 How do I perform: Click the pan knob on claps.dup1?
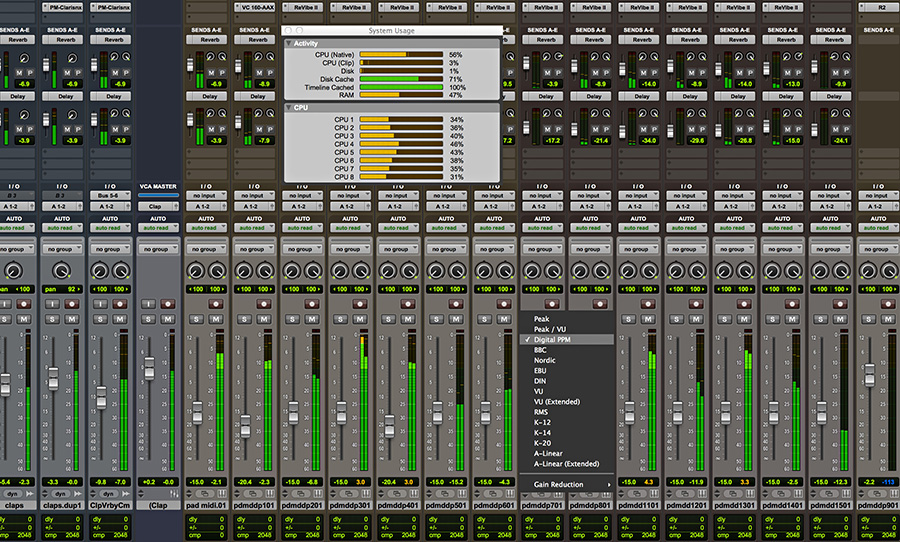click(61, 270)
